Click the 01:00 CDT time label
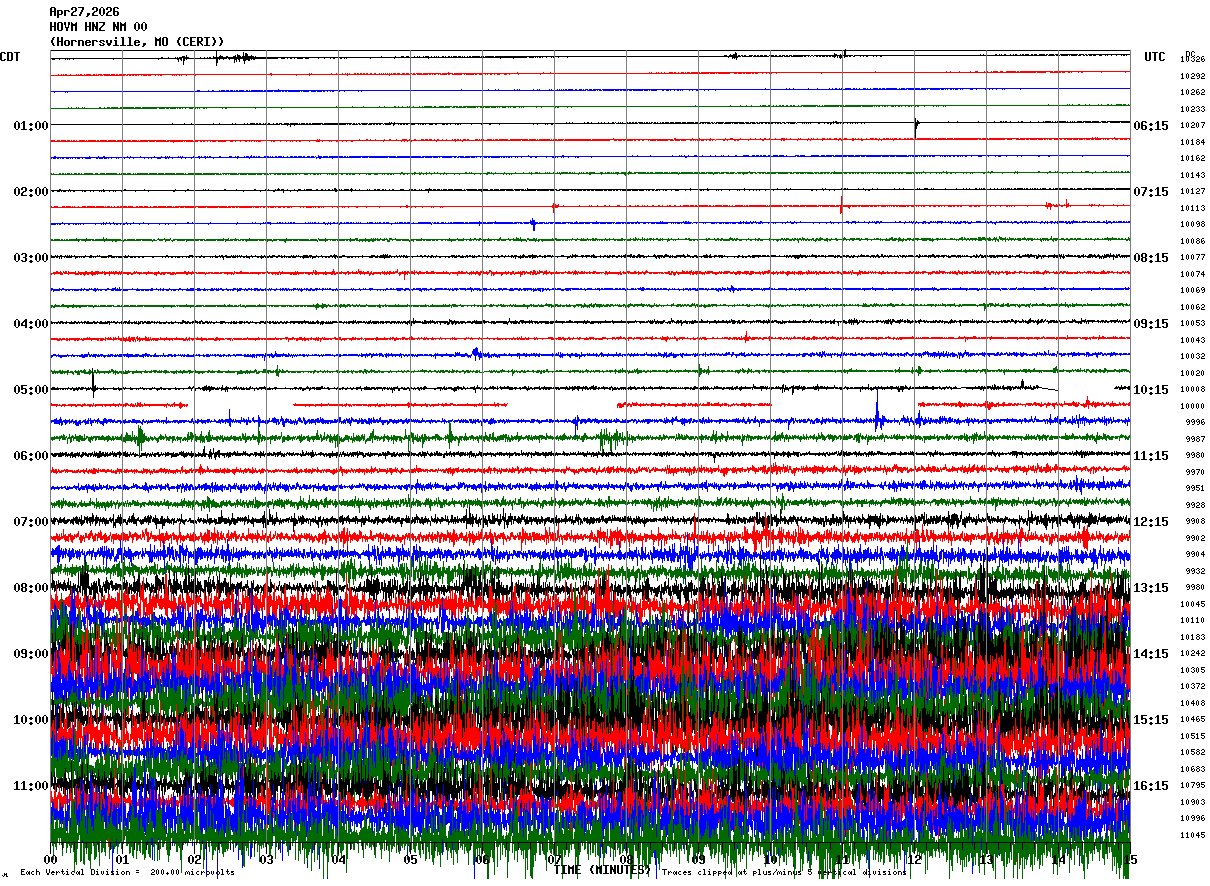This screenshot has height=886, width=1210. coord(31,126)
